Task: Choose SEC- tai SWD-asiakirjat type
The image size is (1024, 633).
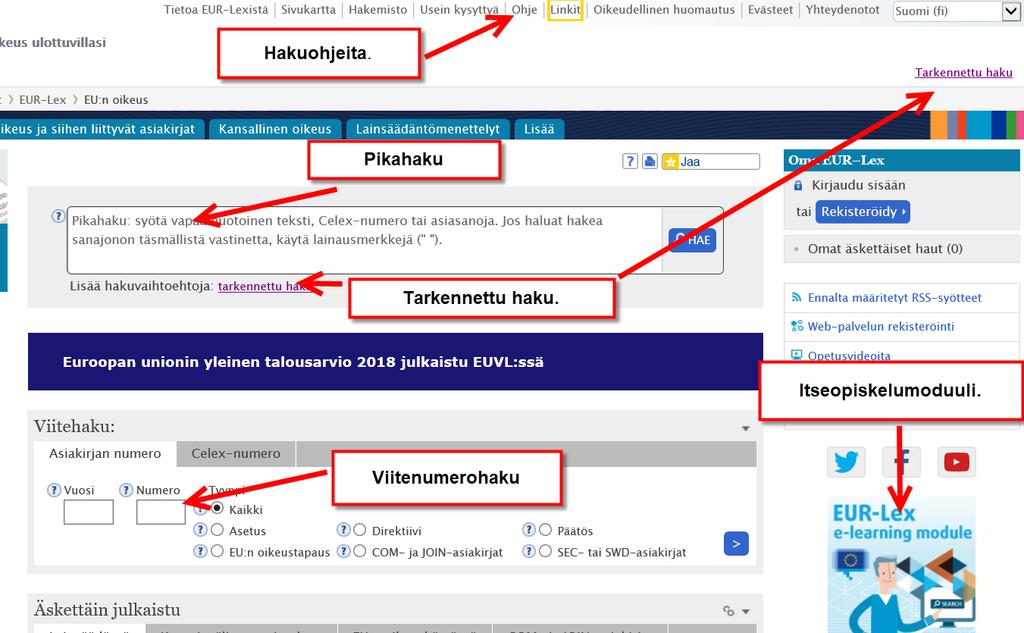Action: [545, 551]
